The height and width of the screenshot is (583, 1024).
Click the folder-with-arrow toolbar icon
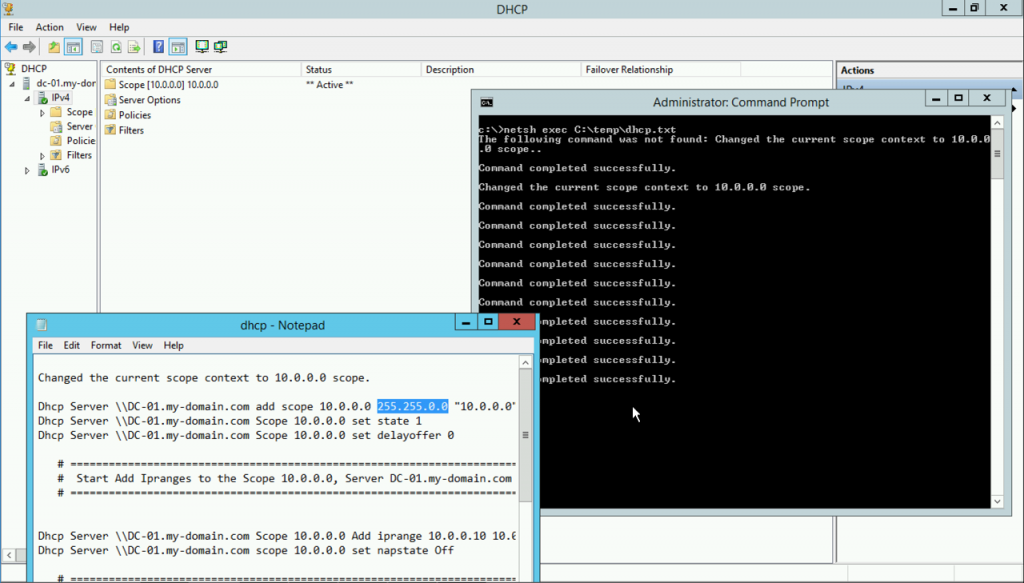coord(56,46)
